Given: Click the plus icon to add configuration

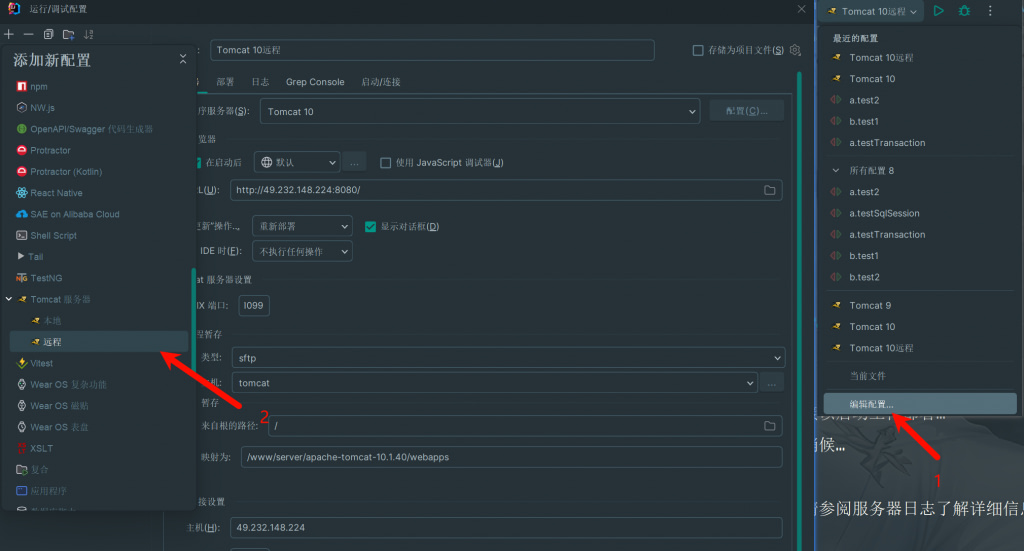Looking at the screenshot, I should 9,34.
